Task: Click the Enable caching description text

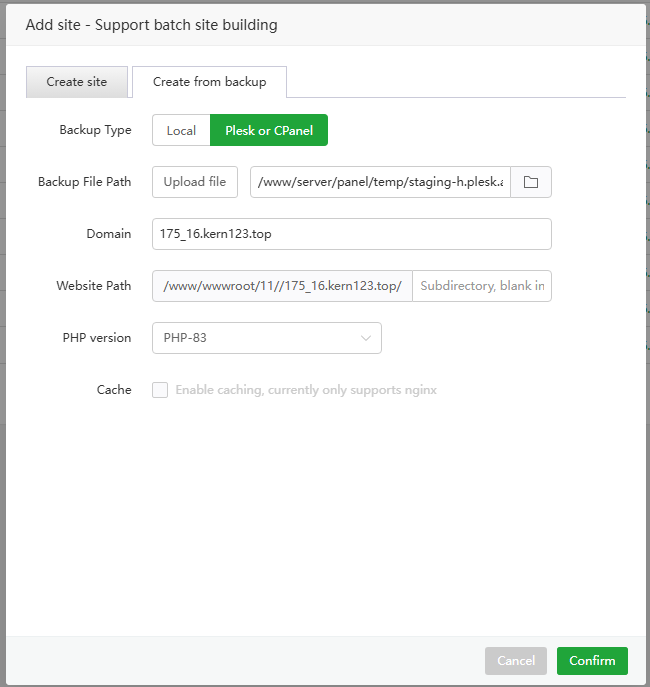Action: click(306, 390)
